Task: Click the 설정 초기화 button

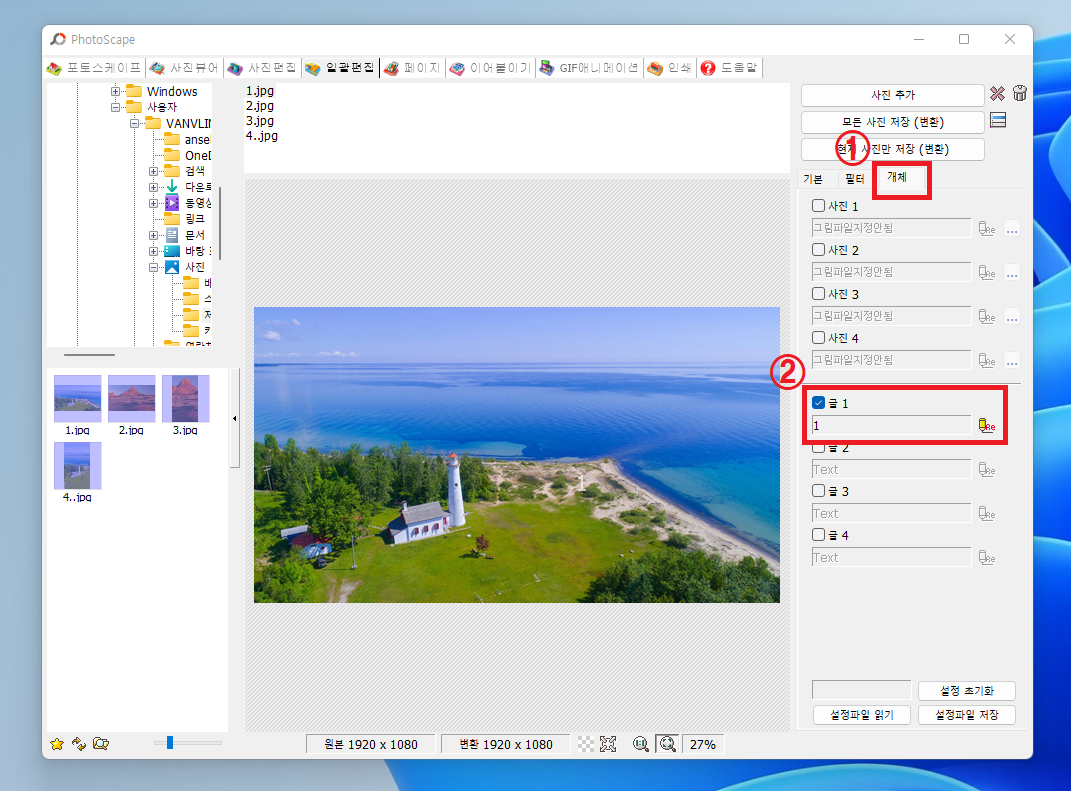Action: [966, 691]
